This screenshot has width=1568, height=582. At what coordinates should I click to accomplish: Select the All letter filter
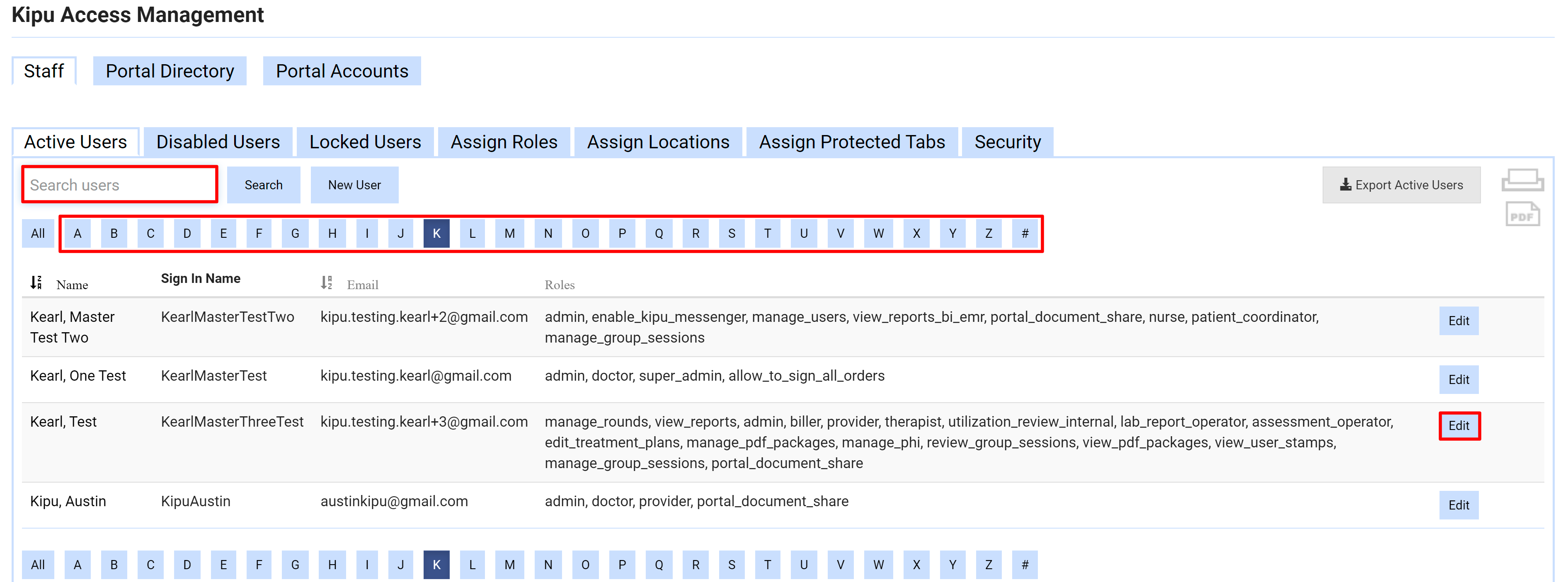(38, 233)
